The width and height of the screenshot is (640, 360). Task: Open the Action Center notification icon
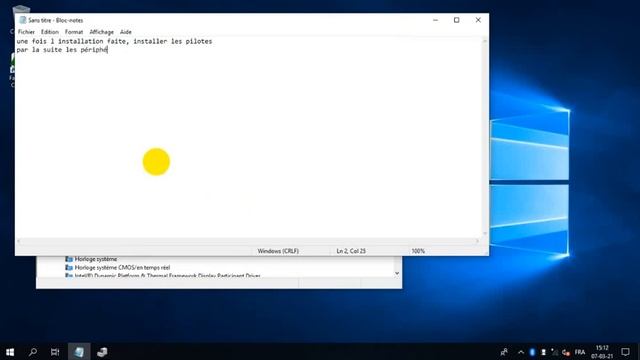pyautogui.click(x=625, y=352)
